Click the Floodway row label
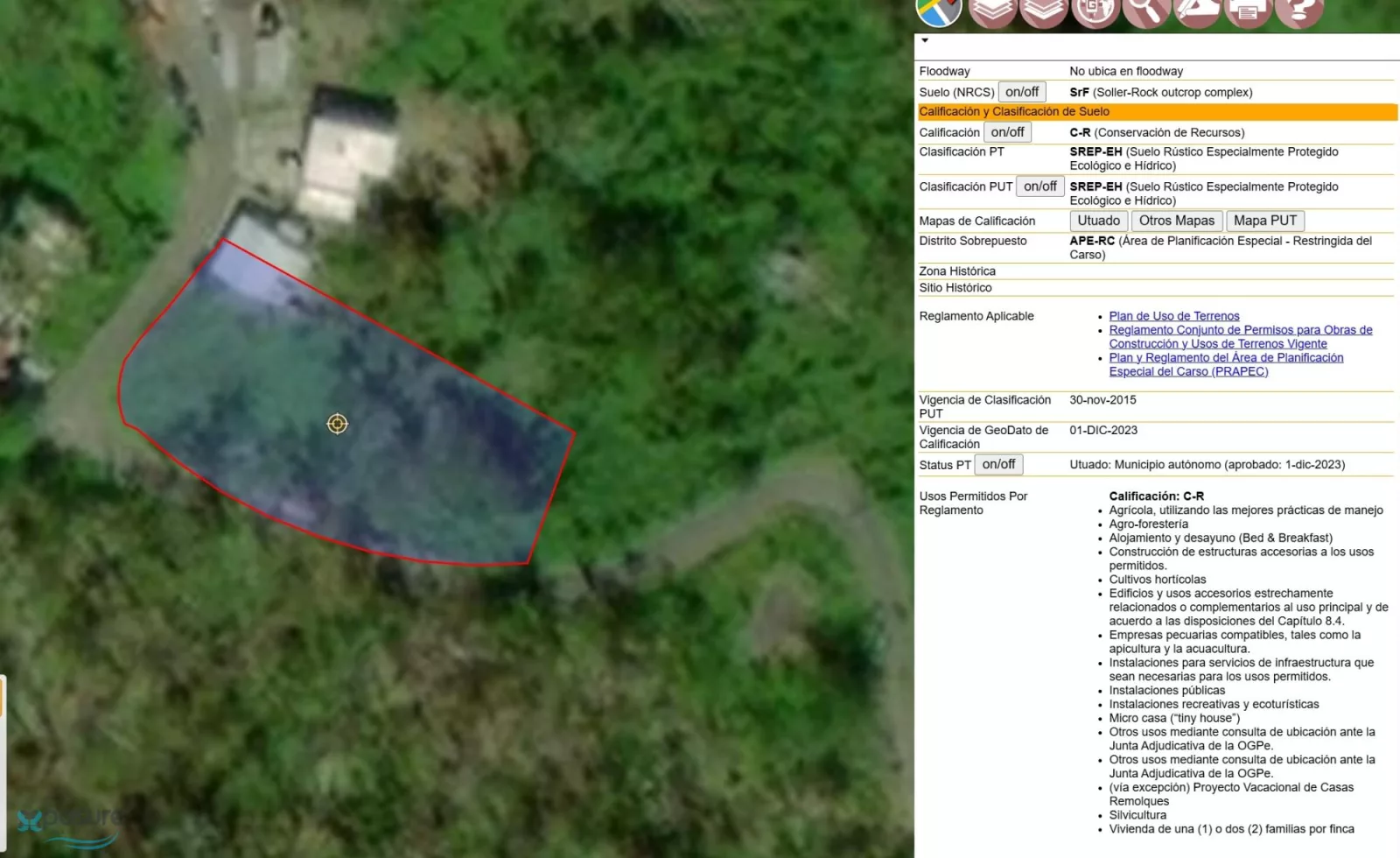The height and width of the screenshot is (858, 1400). (945, 71)
